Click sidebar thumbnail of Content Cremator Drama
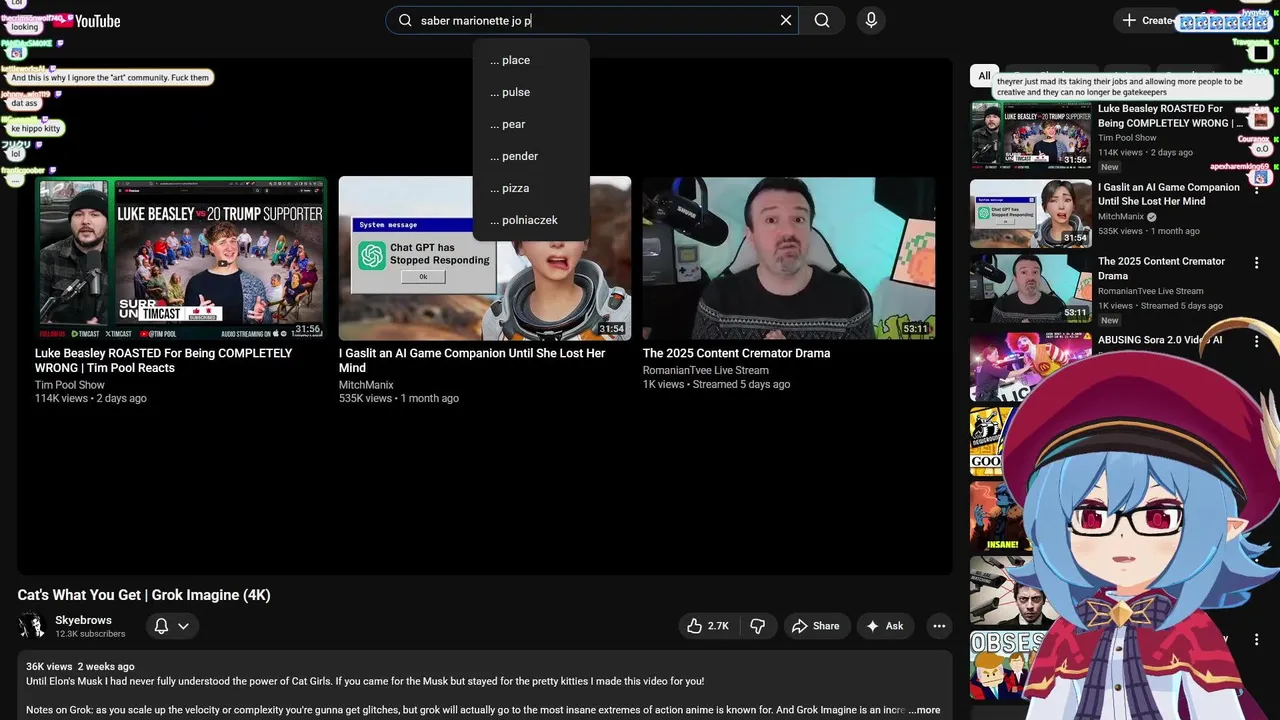The height and width of the screenshot is (720, 1280). 1031,288
